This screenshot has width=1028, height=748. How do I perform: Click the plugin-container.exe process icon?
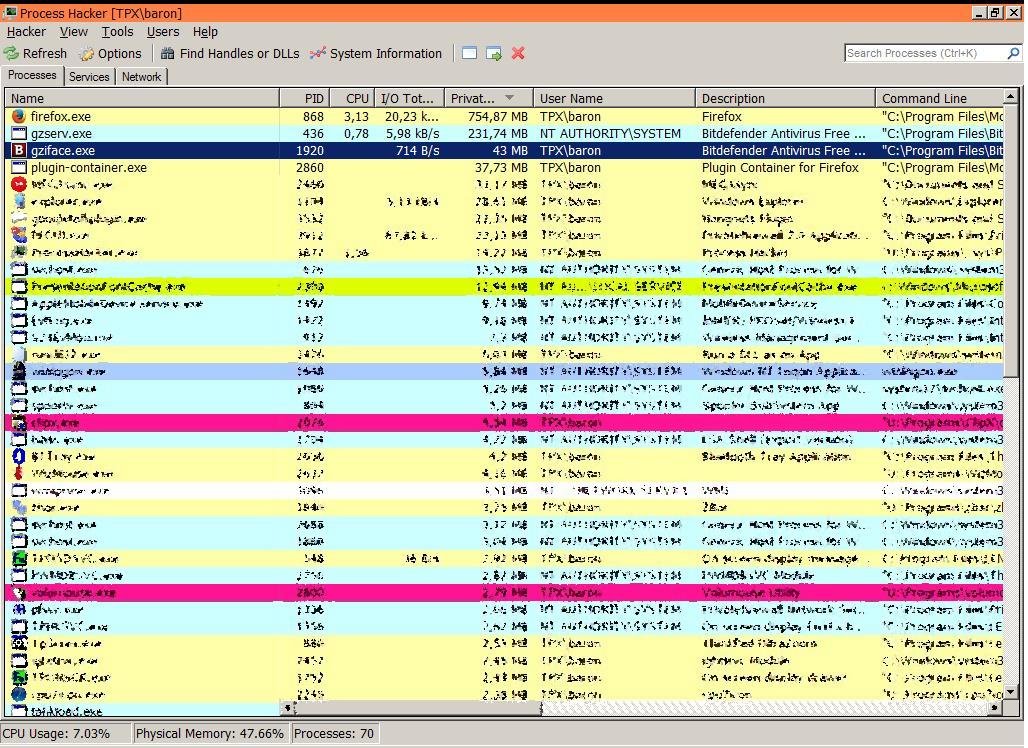tap(18, 167)
